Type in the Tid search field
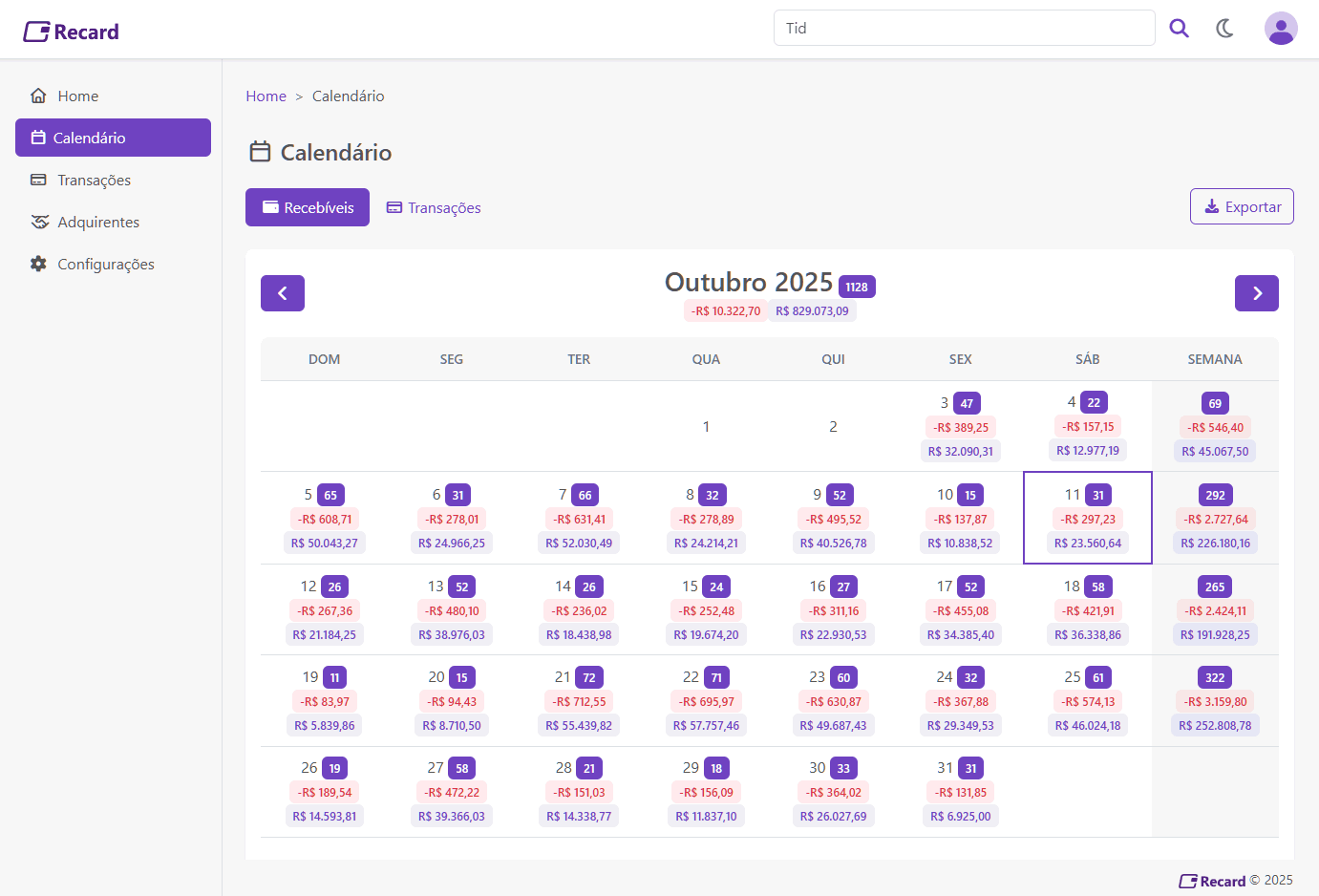This screenshot has height=896, width=1319. [963, 28]
